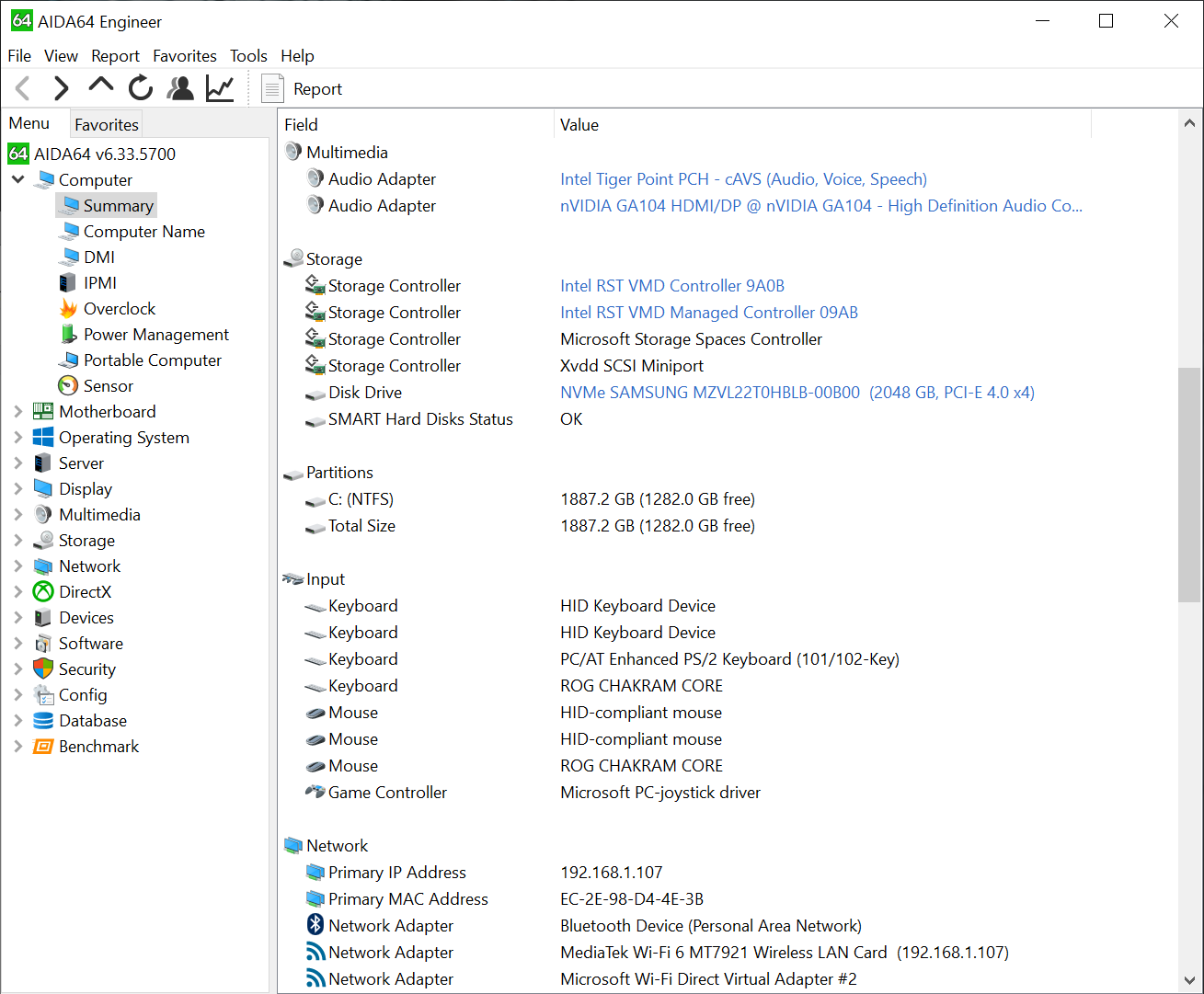The height and width of the screenshot is (994, 1204).
Task: Click the Security shield icon
Action: click(43, 668)
